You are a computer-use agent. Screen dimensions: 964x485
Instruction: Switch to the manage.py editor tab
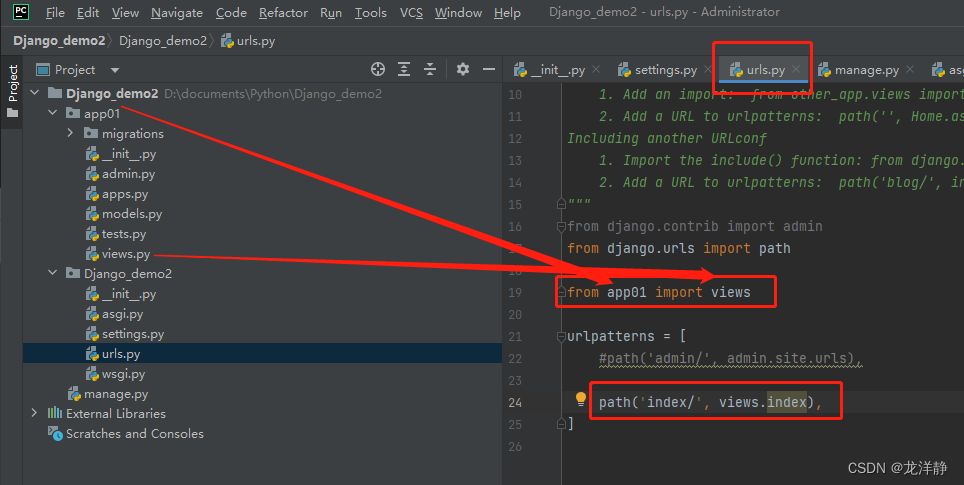pyautogui.click(x=867, y=69)
